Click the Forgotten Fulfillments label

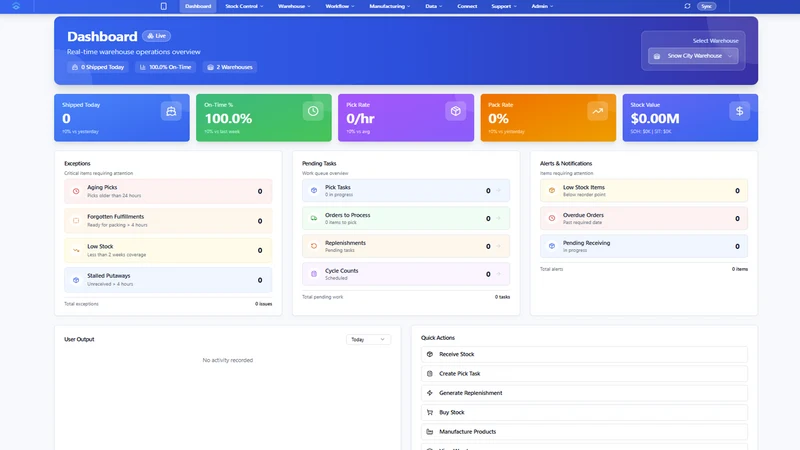click(115, 216)
